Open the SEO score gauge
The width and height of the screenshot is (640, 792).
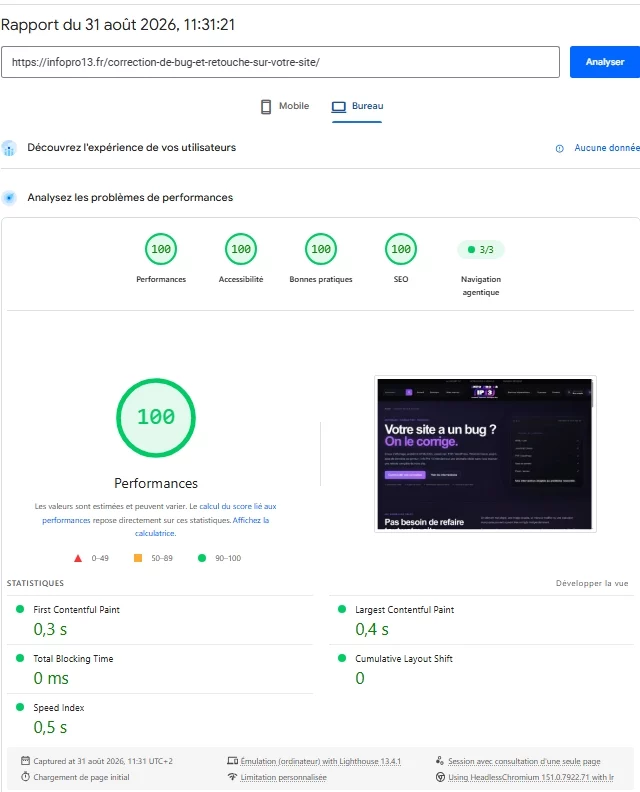(401, 249)
